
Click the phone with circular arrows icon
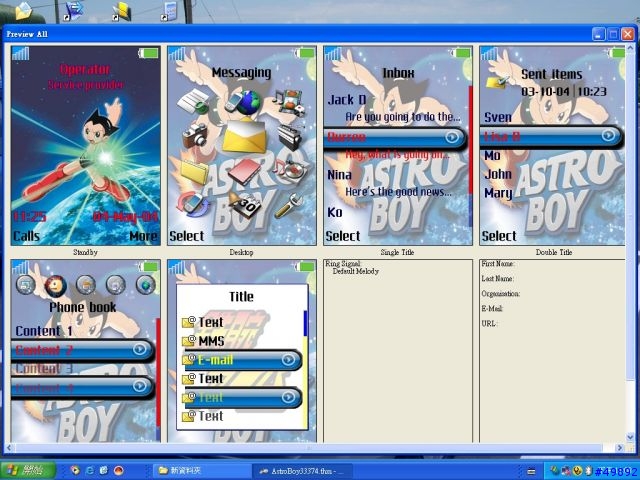click(192, 203)
